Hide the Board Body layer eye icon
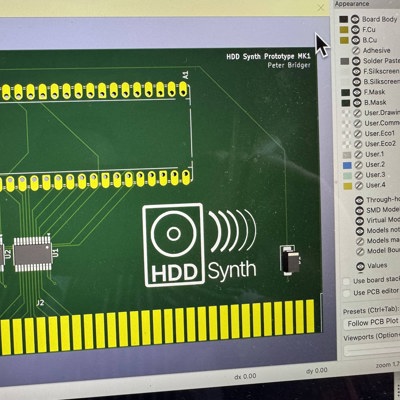The height and width of the screenshot is (400, 400). [355, 19]
